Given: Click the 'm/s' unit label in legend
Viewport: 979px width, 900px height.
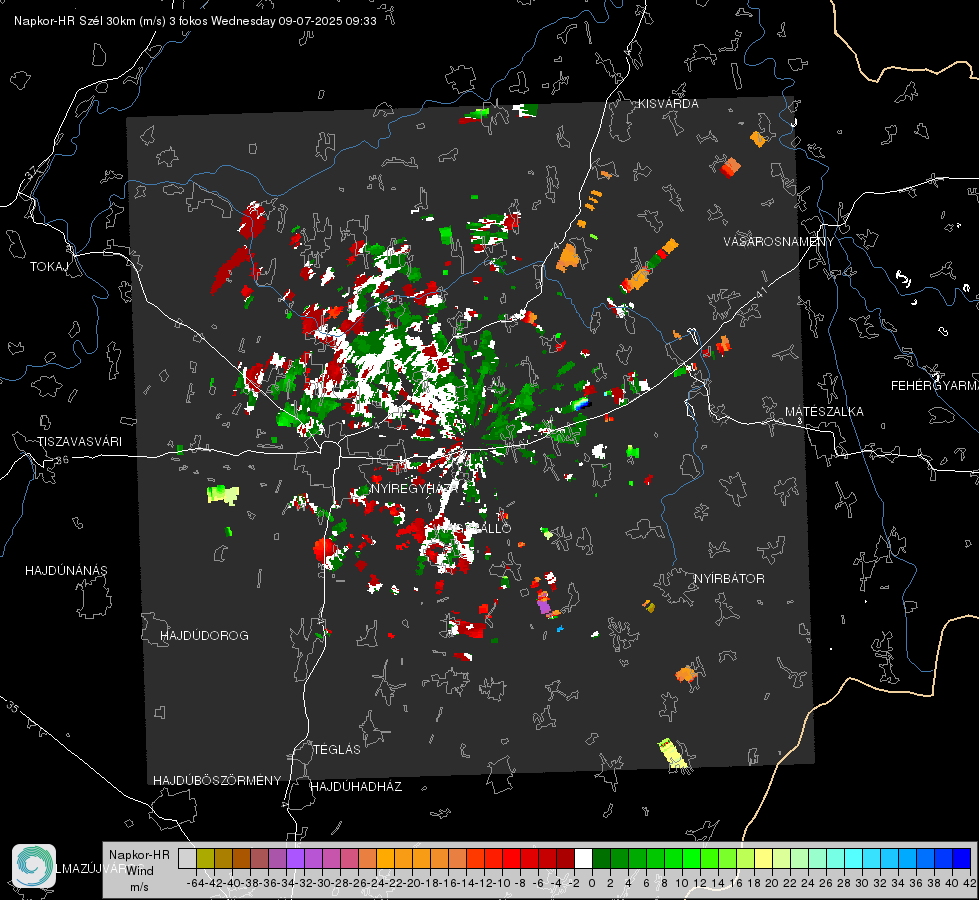Looking at the screenshot, I should point(140,887).
